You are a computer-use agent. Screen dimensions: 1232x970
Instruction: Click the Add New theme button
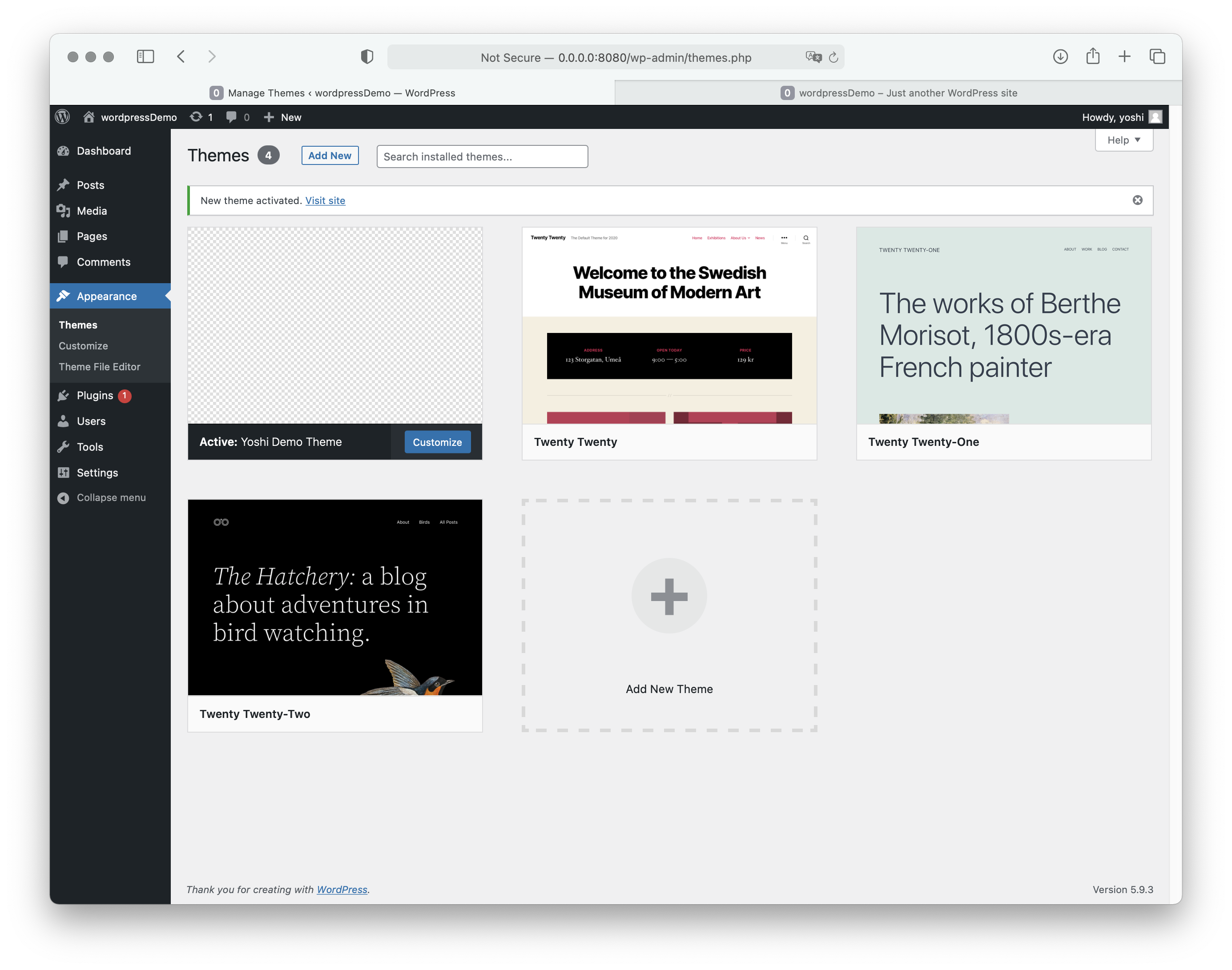(330, 156)
